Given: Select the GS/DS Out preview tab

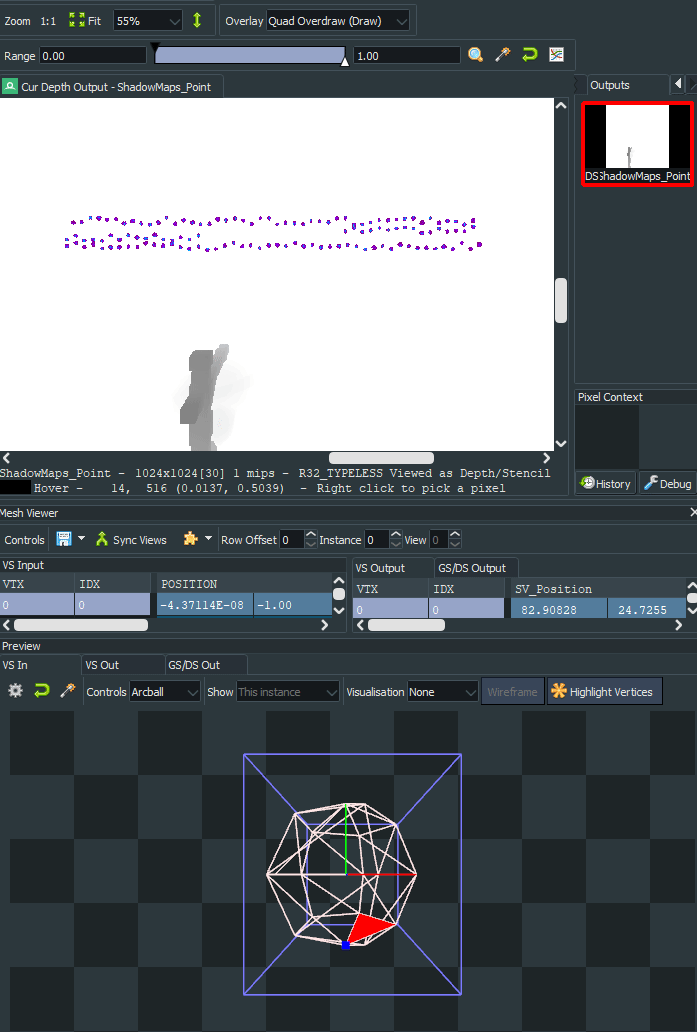Looking at the screenshot, I should point(206,665).
